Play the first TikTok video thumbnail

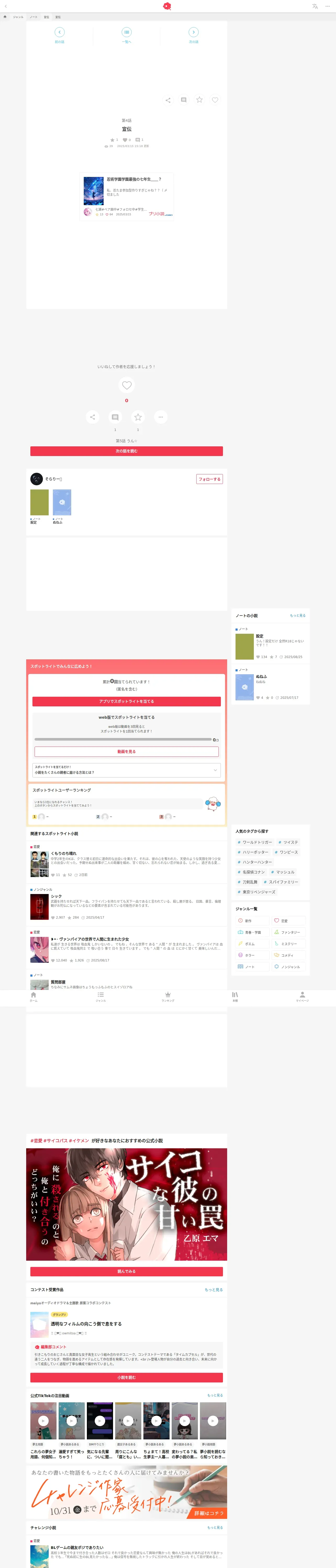coord(43,1421)
